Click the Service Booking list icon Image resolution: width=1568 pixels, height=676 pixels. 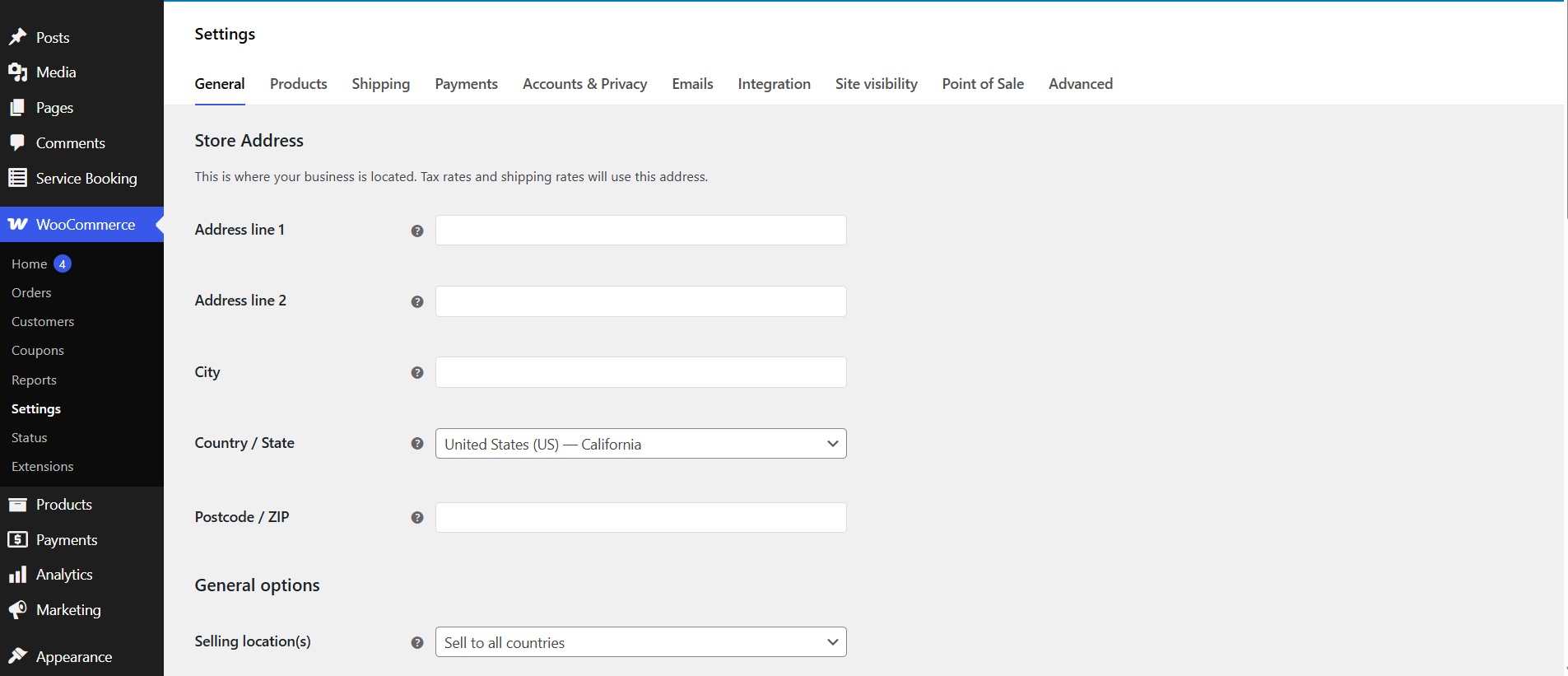[17, 178]
